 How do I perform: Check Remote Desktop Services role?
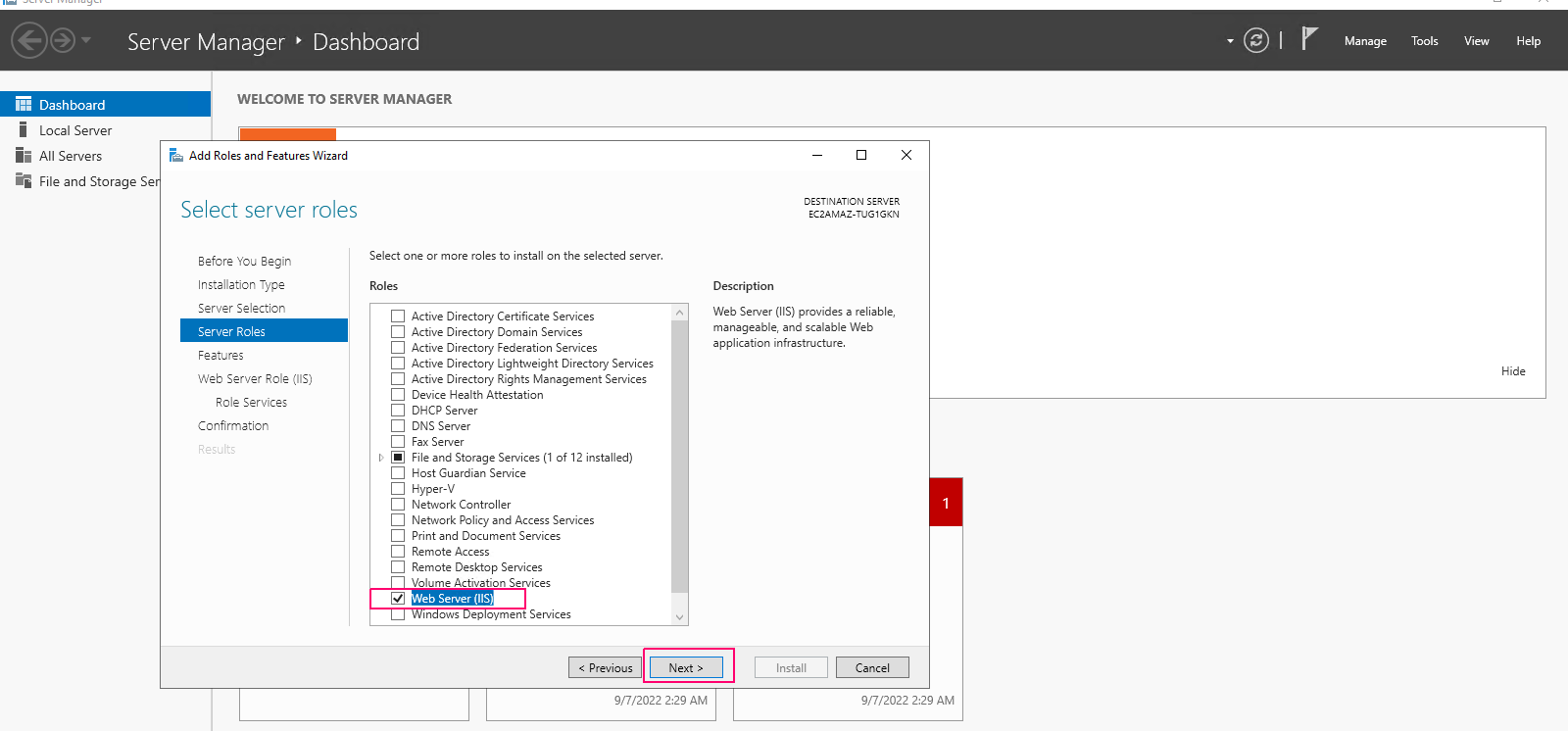click(398, 567)
